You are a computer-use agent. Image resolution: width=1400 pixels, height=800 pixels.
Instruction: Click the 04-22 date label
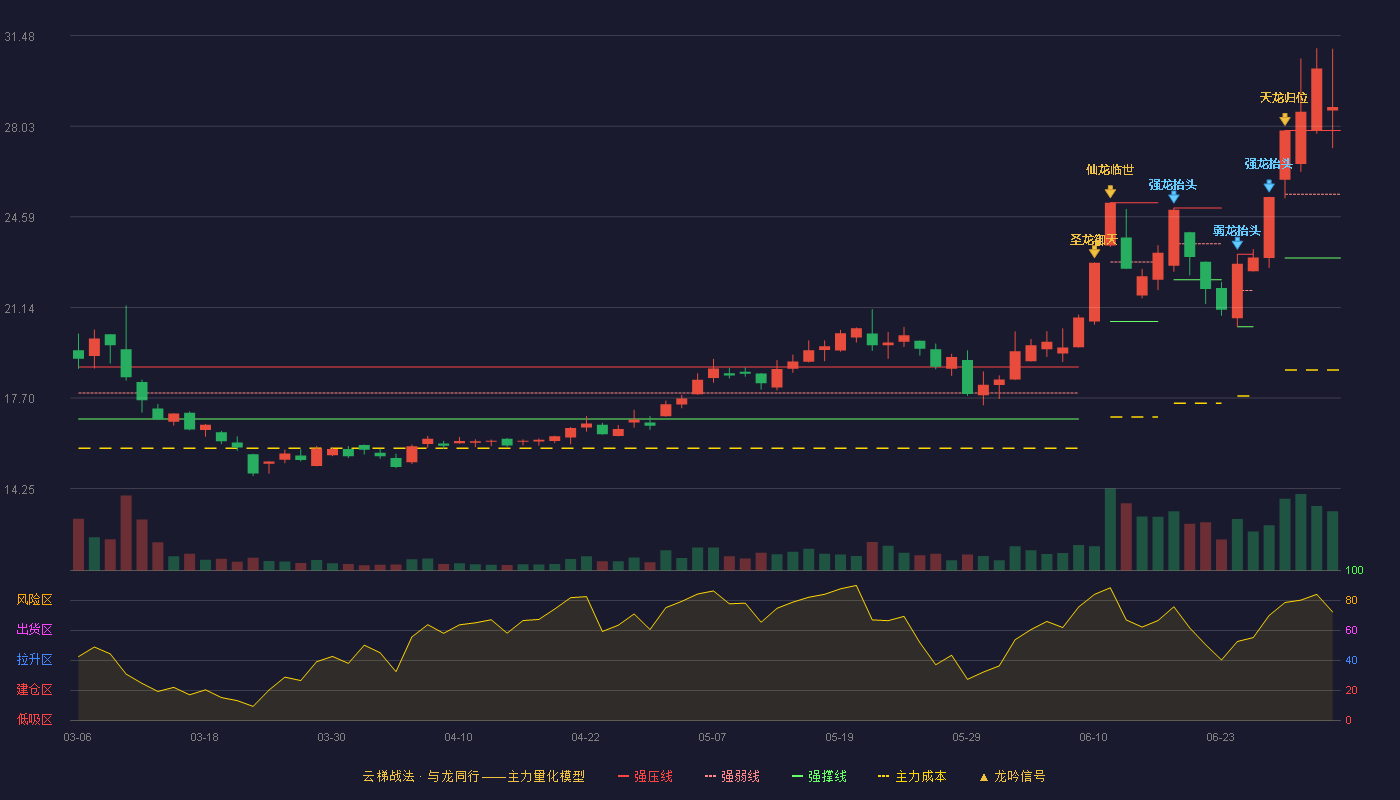click(x=585, y=737)
